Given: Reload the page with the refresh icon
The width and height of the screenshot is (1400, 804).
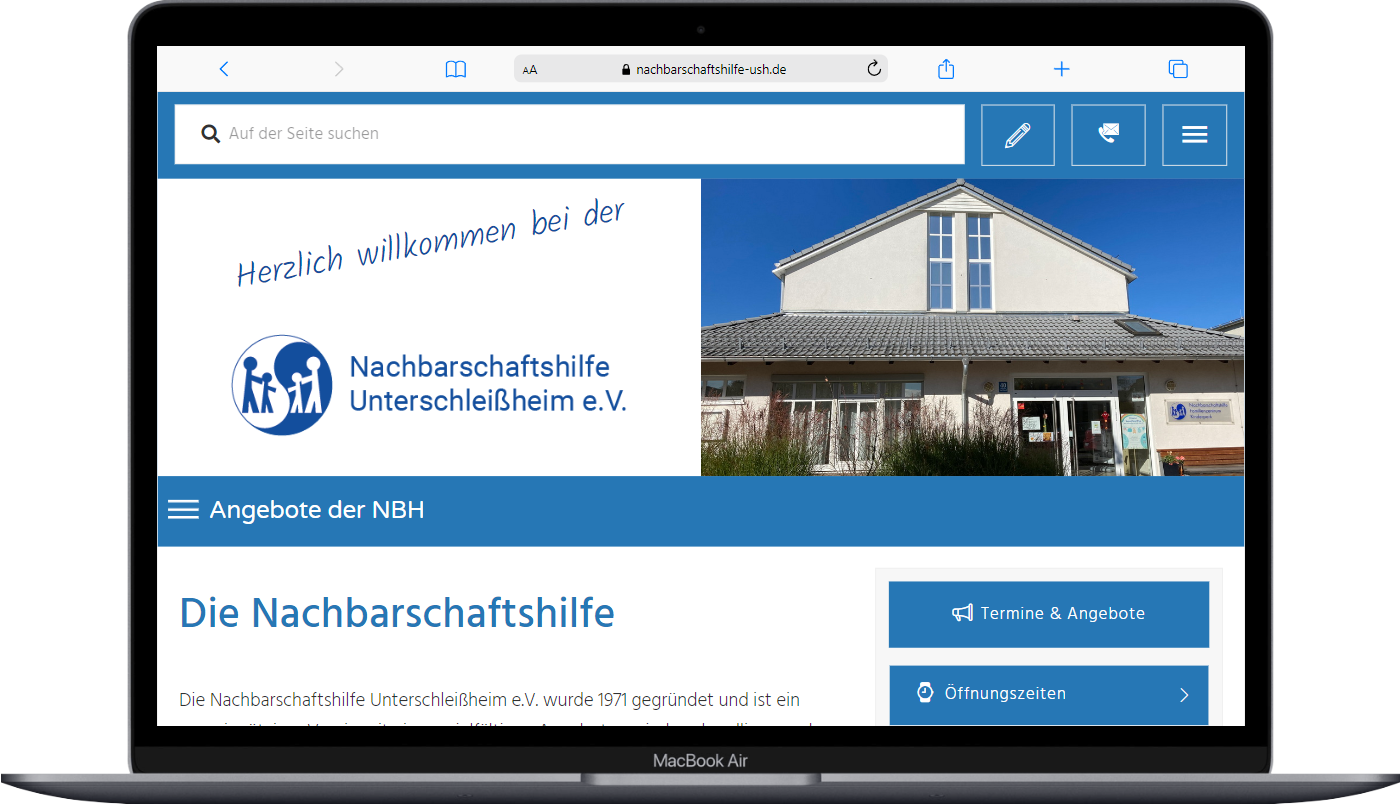Looking at the screenshot, I should [873, 68].
